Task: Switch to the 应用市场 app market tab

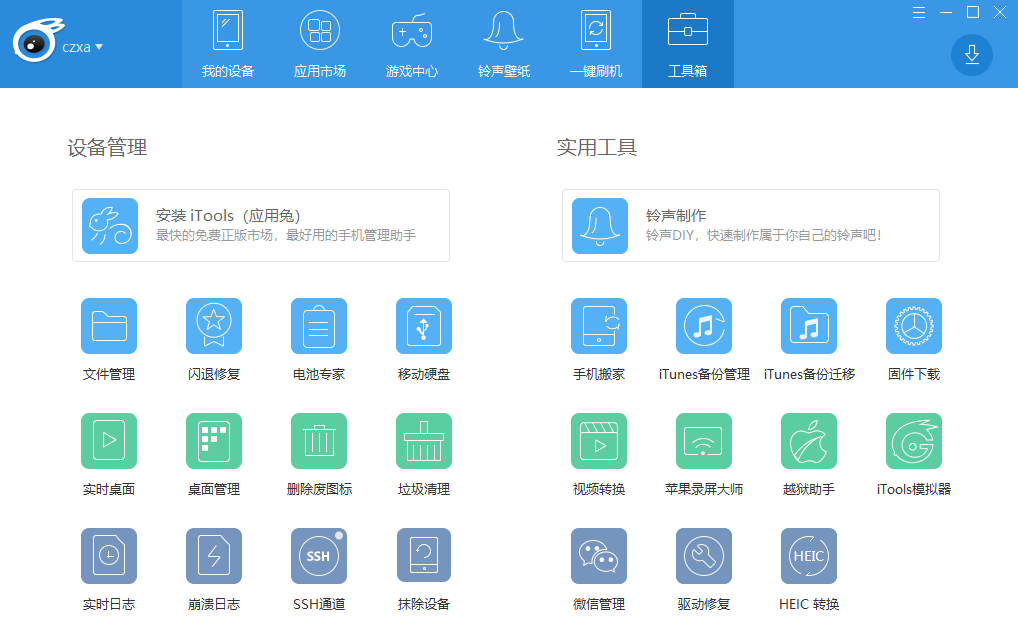Action: coord(320,44)
